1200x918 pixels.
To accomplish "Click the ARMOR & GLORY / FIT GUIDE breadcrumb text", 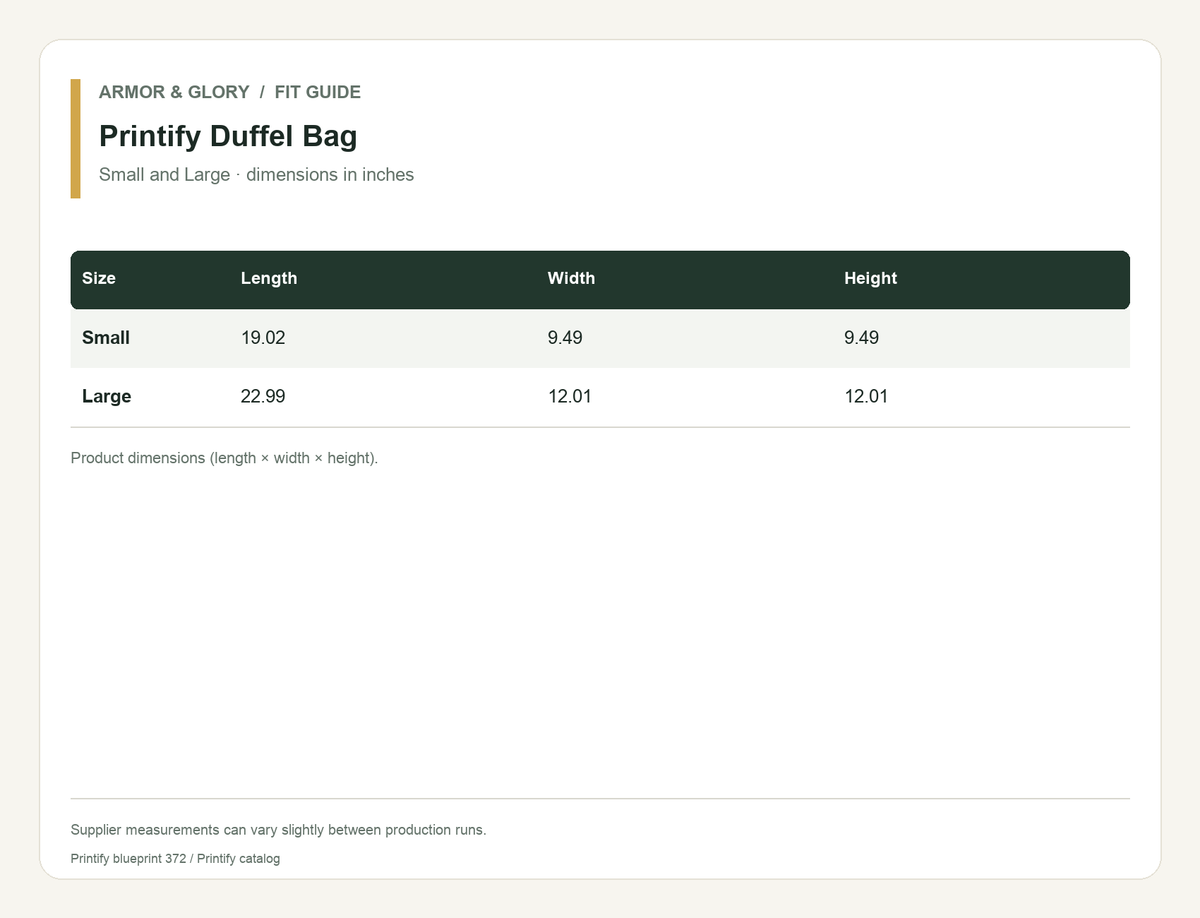I will pos(230,92).
